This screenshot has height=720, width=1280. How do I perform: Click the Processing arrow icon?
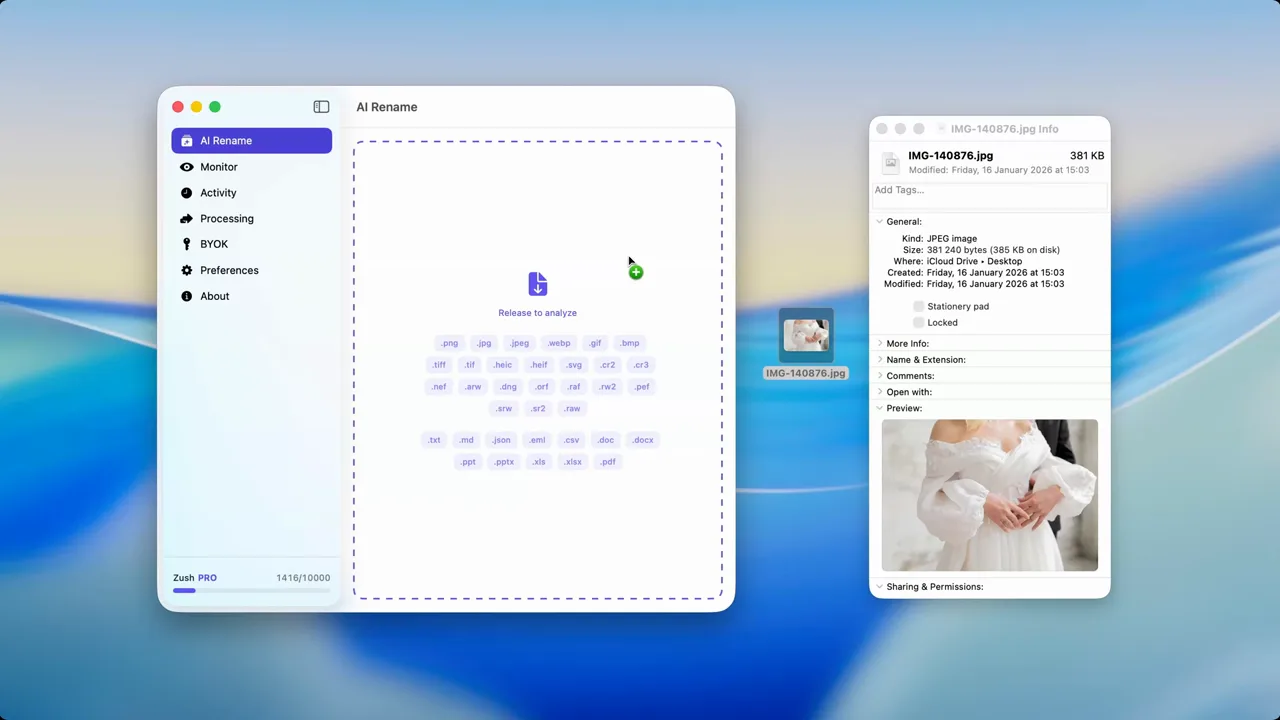coord(187,219)
